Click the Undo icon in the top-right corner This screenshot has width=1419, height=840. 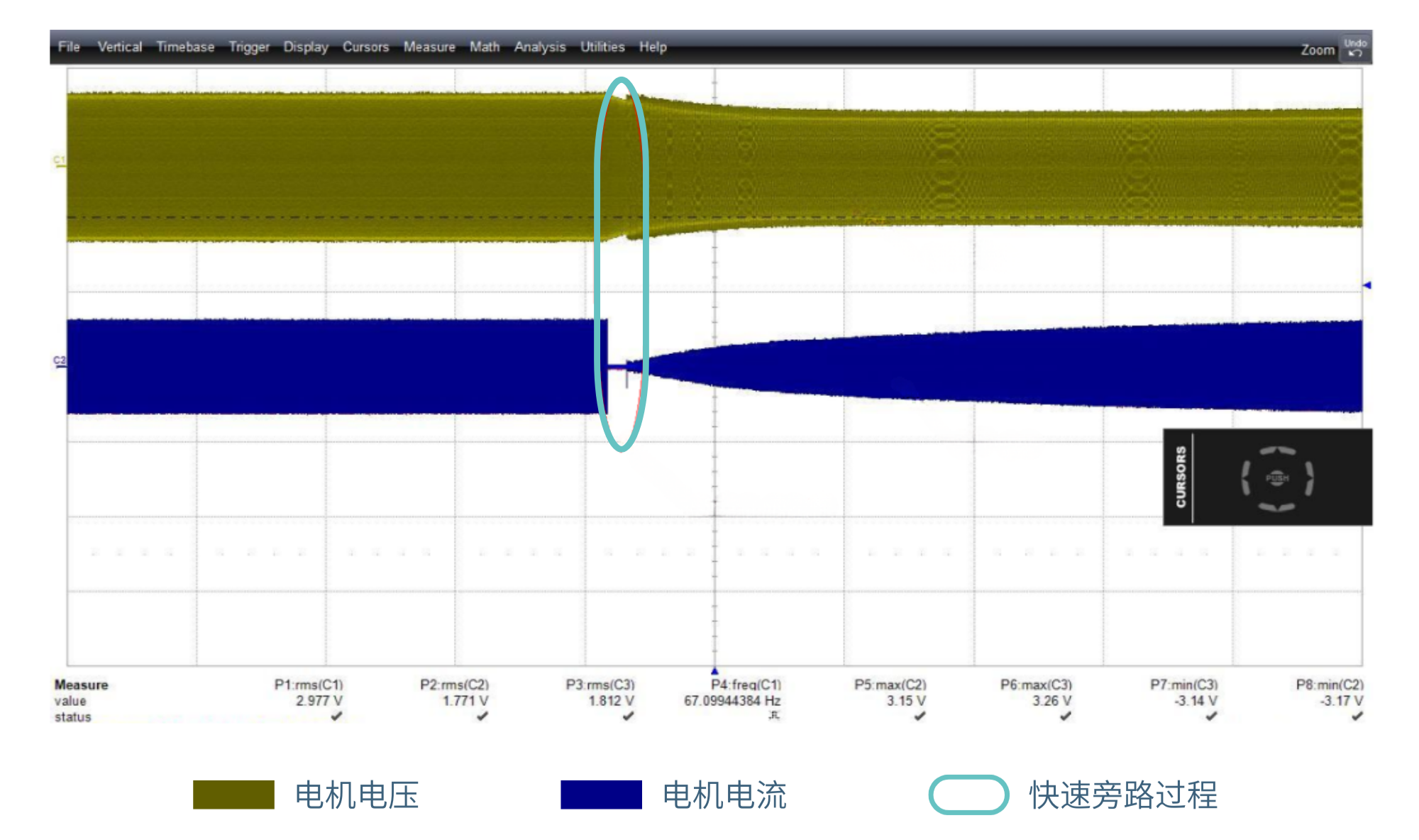pyautogui.click(x=1354, y=48)
